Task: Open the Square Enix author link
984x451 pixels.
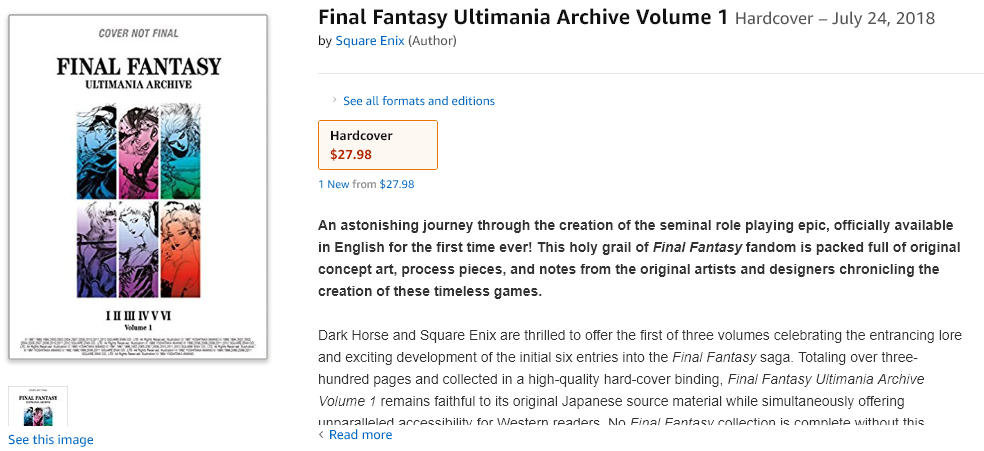Action: (370, 41)
